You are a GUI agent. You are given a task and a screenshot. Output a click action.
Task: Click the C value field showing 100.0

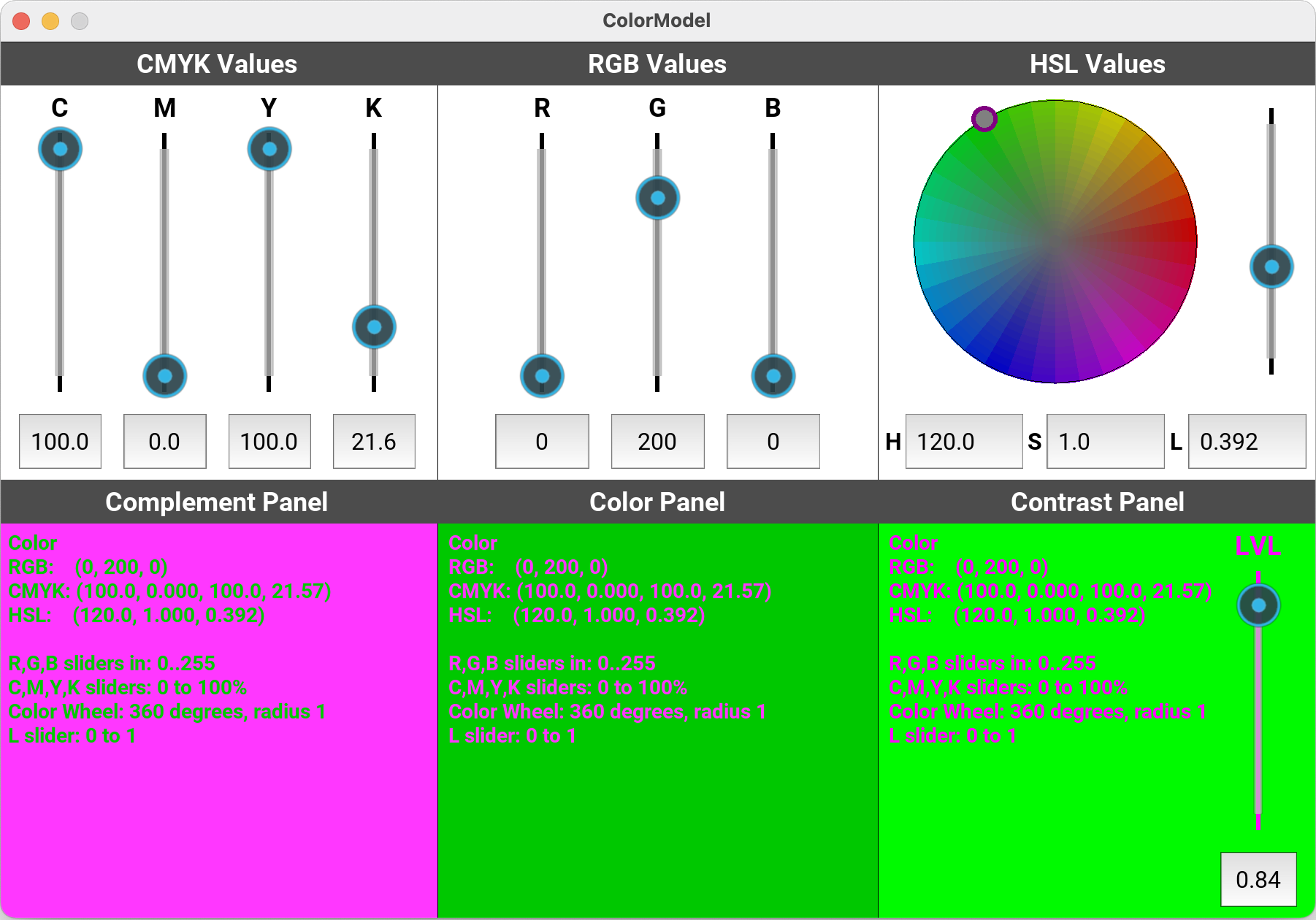point(60,442)
